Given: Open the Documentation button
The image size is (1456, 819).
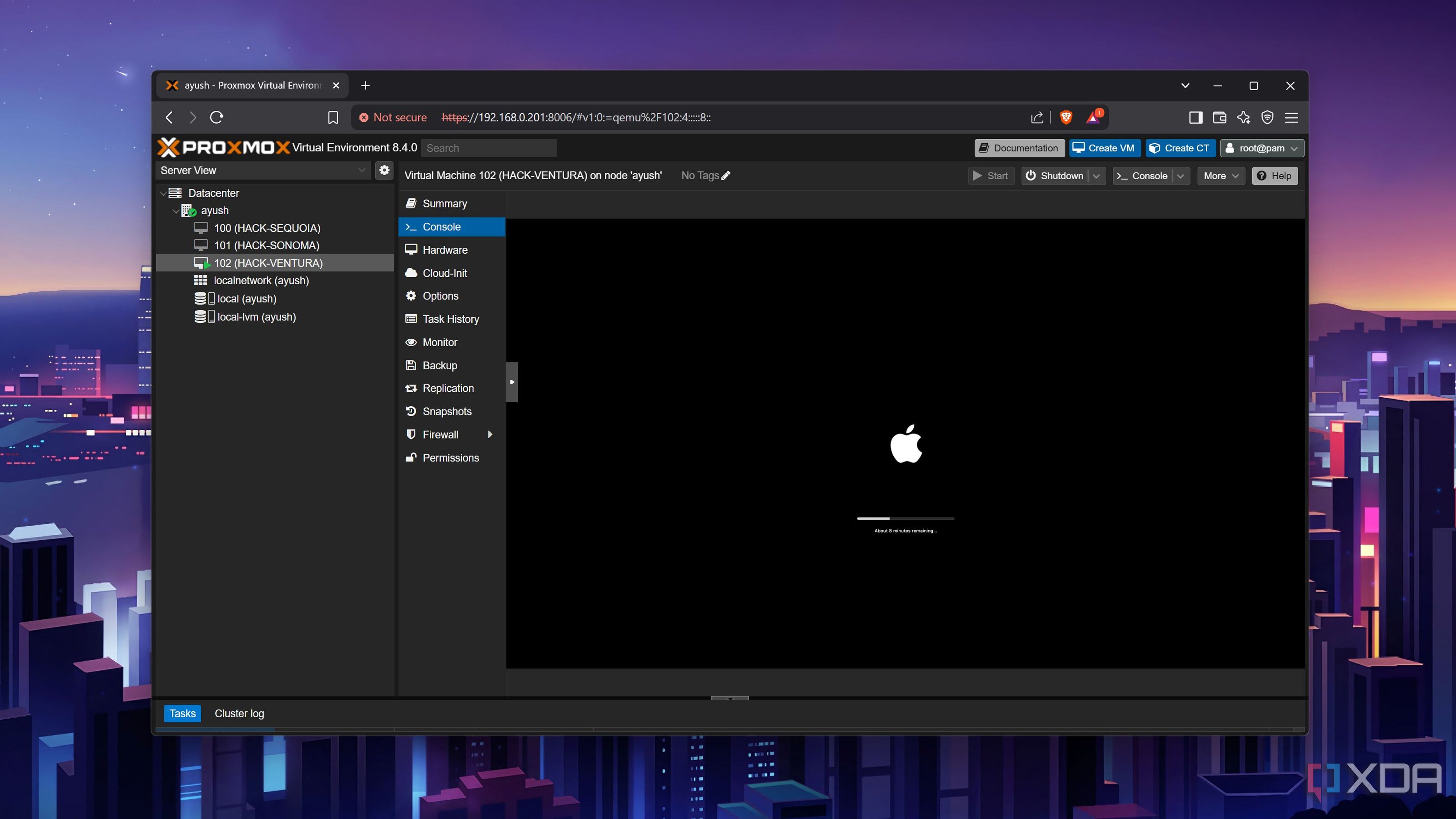Looking at the screenshot, I should [1019, 148].
